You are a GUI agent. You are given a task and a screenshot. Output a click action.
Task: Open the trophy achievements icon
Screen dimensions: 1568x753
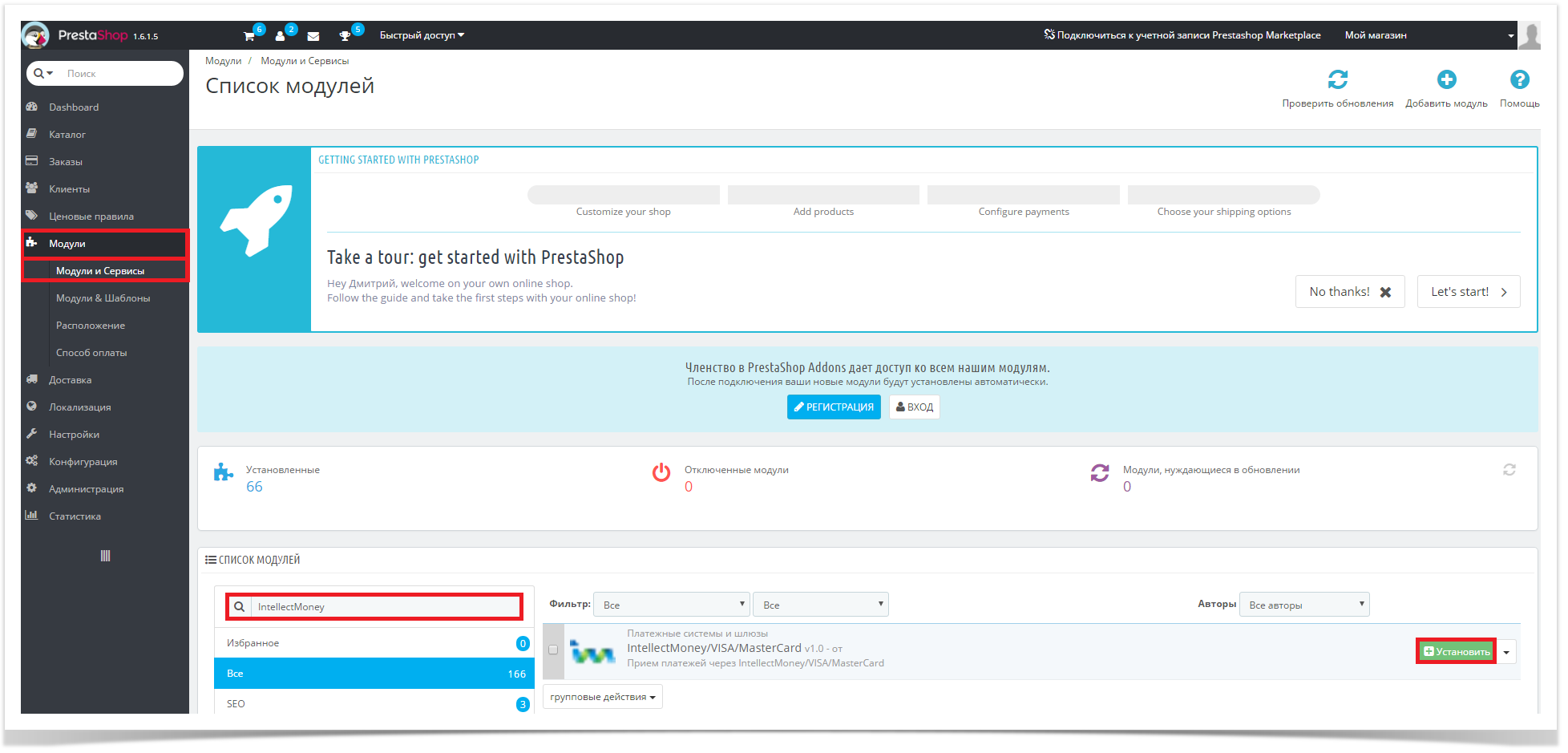345,36
